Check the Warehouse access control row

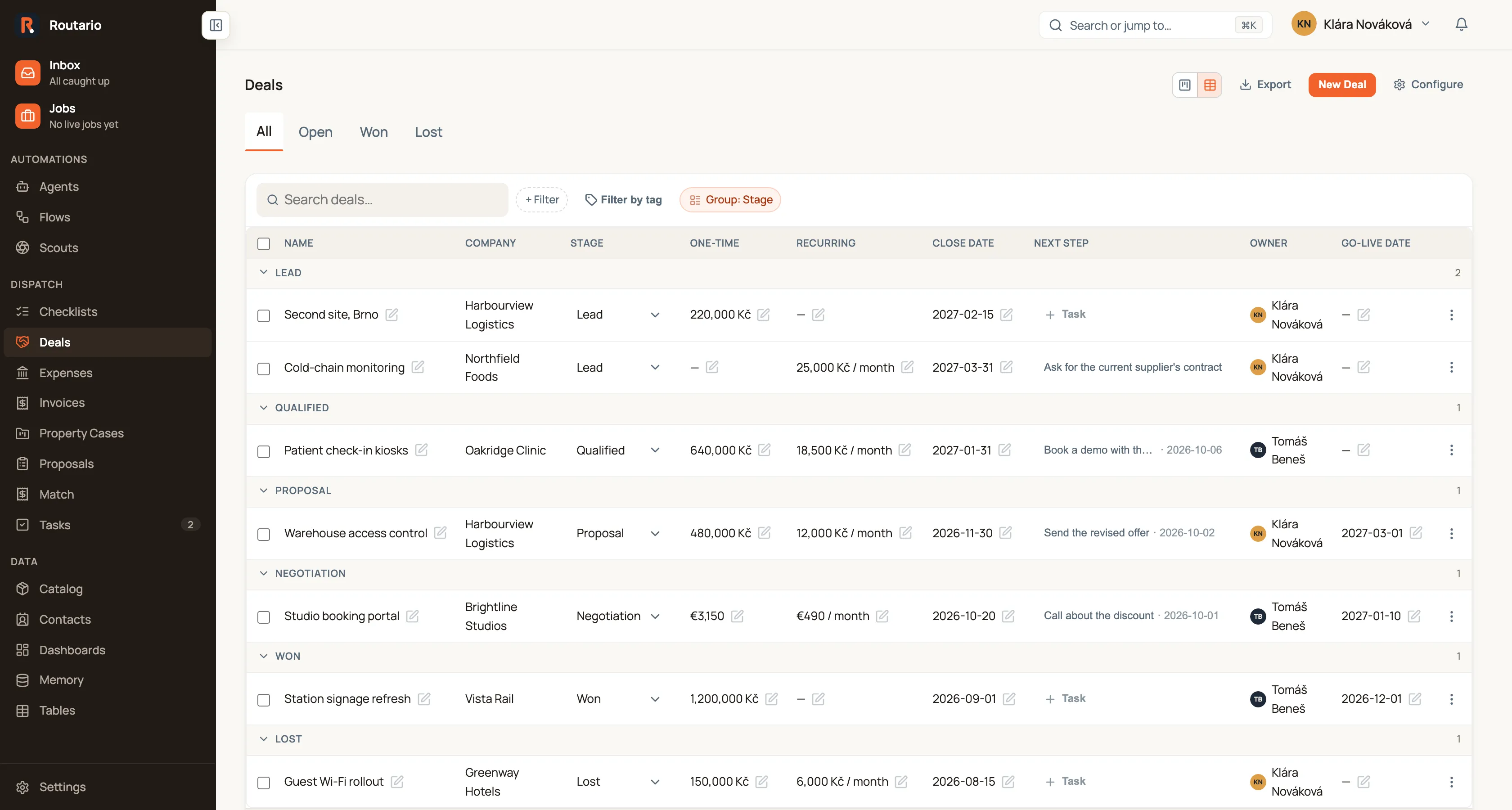tap(264, 534)
